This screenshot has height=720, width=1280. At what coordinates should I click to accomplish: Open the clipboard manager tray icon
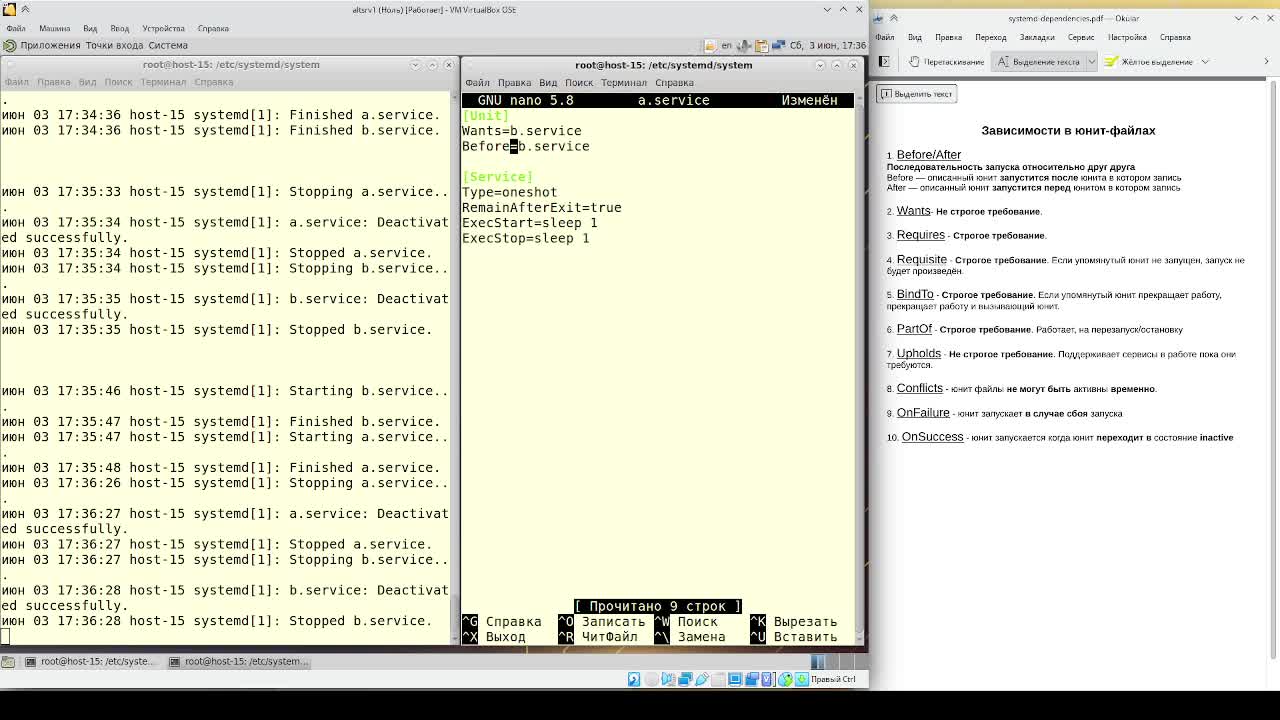[x=761, y=45]
